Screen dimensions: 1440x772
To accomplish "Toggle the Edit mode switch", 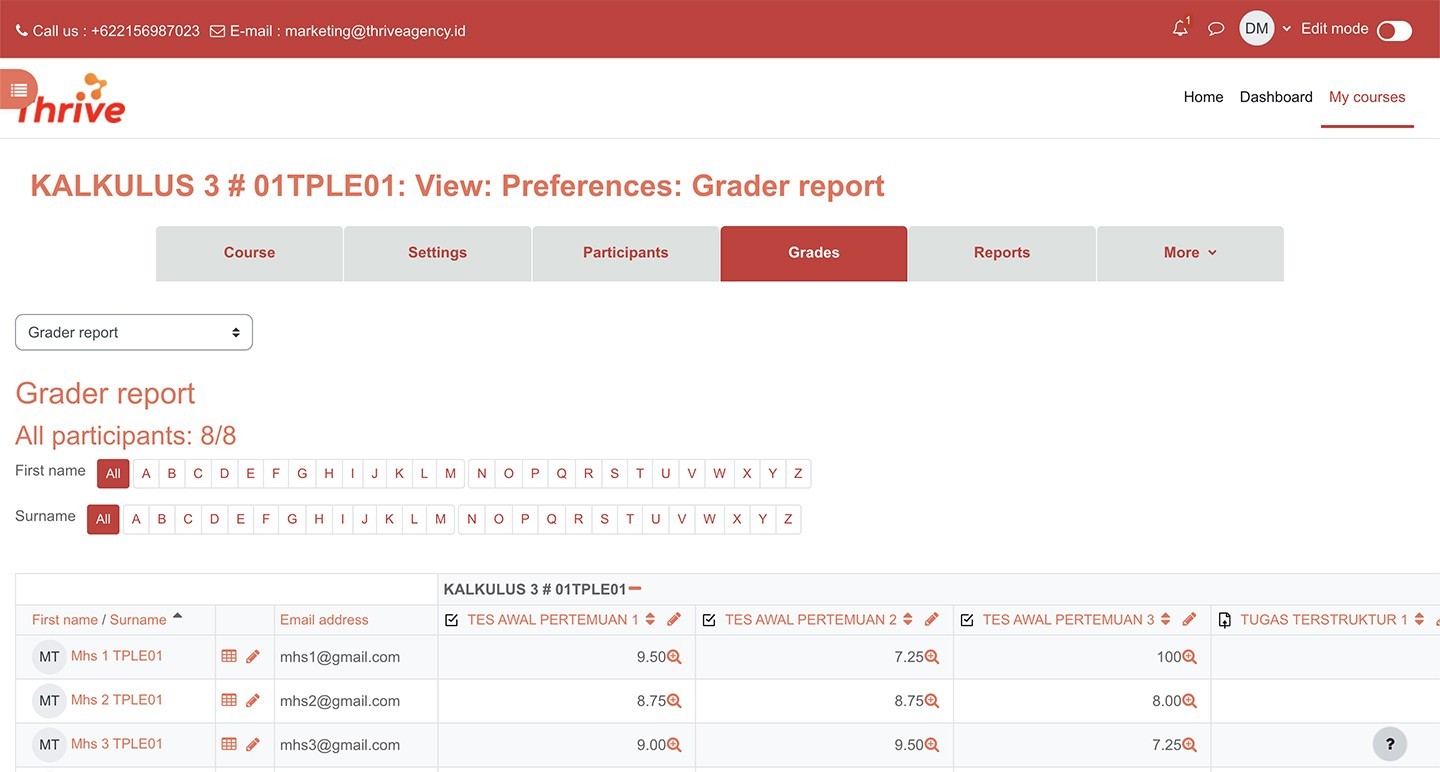I will 1394,31.
